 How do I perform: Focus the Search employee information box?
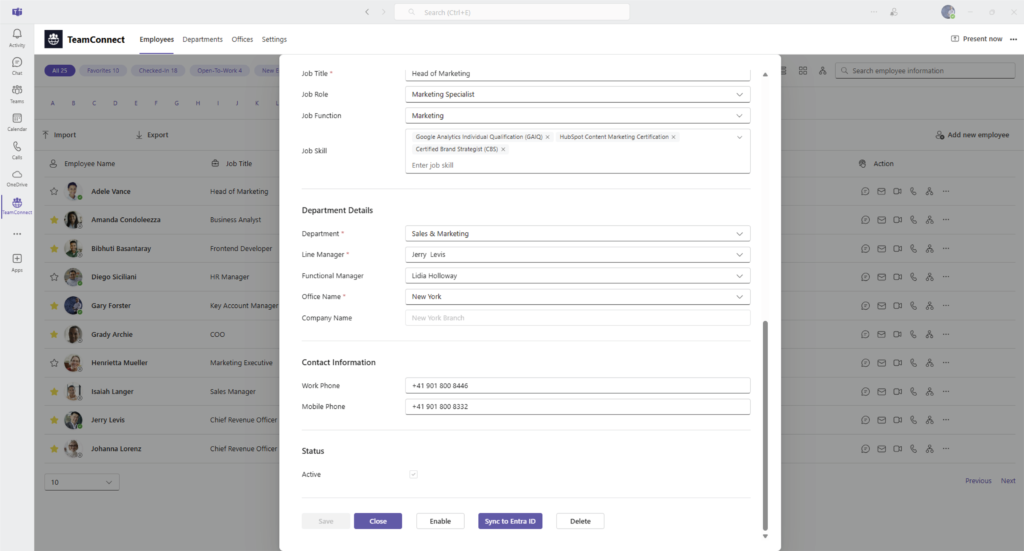point(925,71)
